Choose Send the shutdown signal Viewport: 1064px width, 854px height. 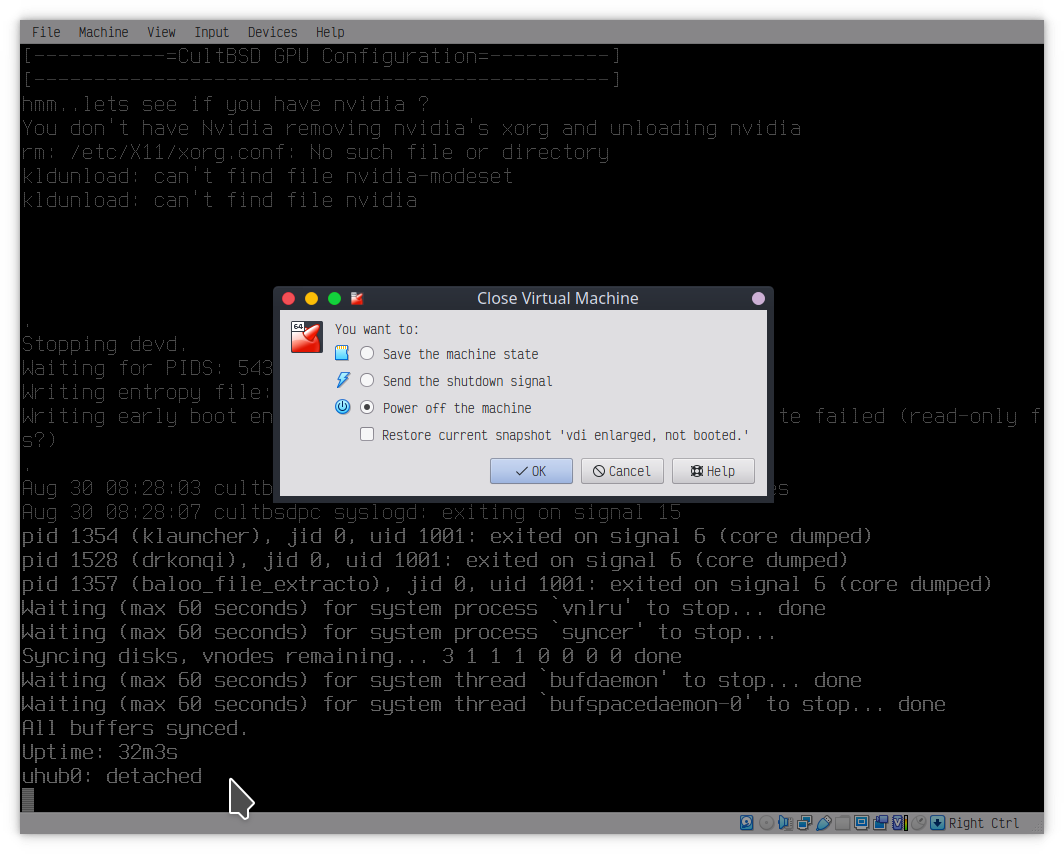click(x=367, y=381)
